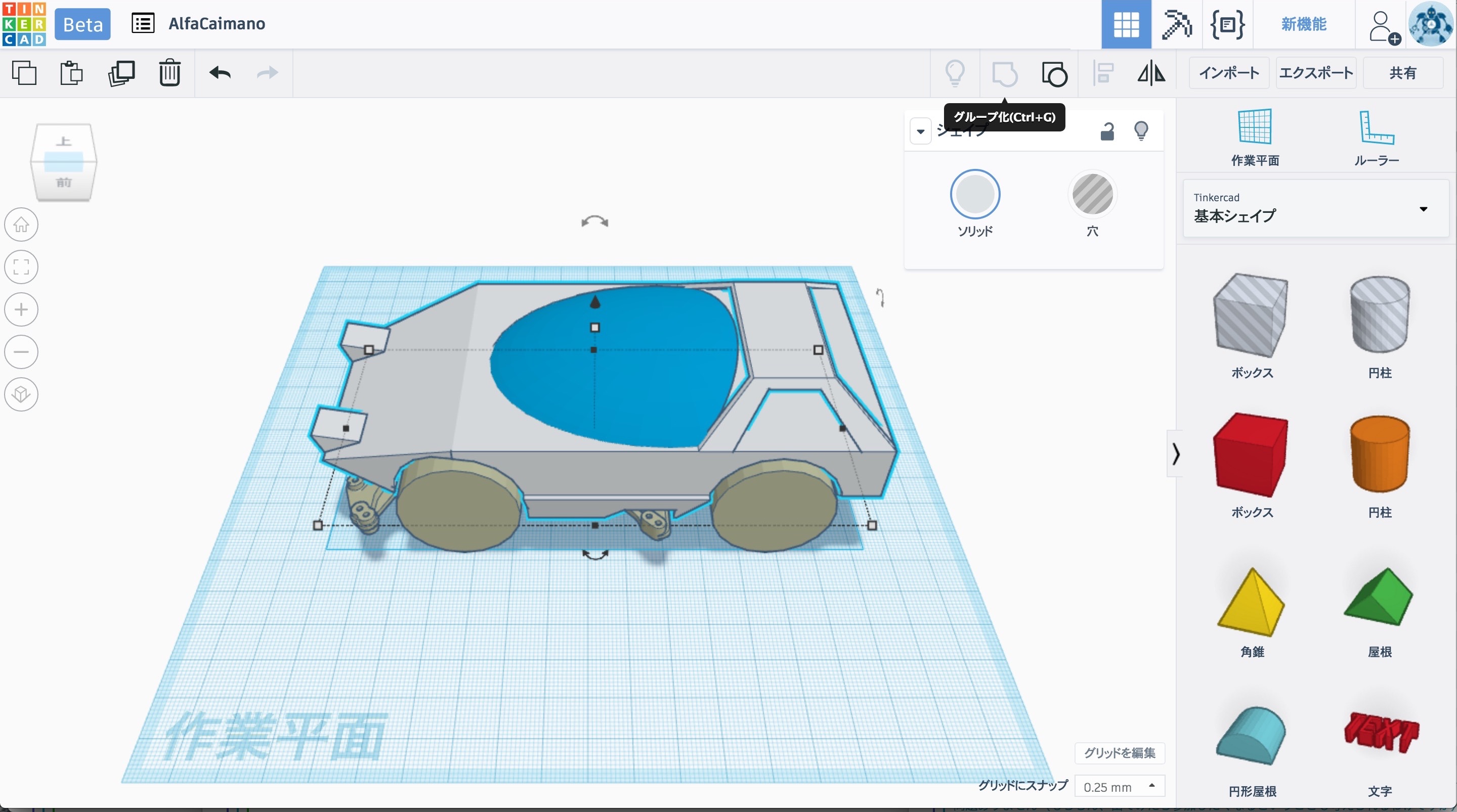Viewport: 1457px width, 812px height.
Task: Pick the red ボックス box shape
Action: point(1251,455)
